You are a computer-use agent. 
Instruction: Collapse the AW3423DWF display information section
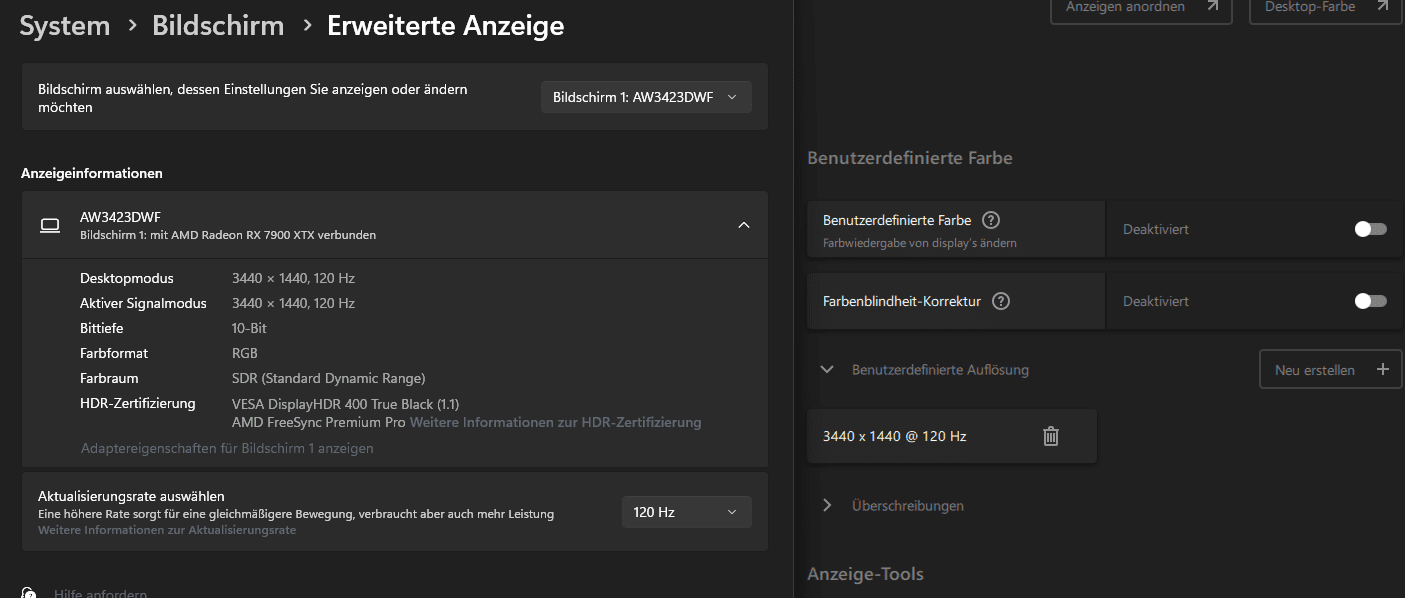743,225
